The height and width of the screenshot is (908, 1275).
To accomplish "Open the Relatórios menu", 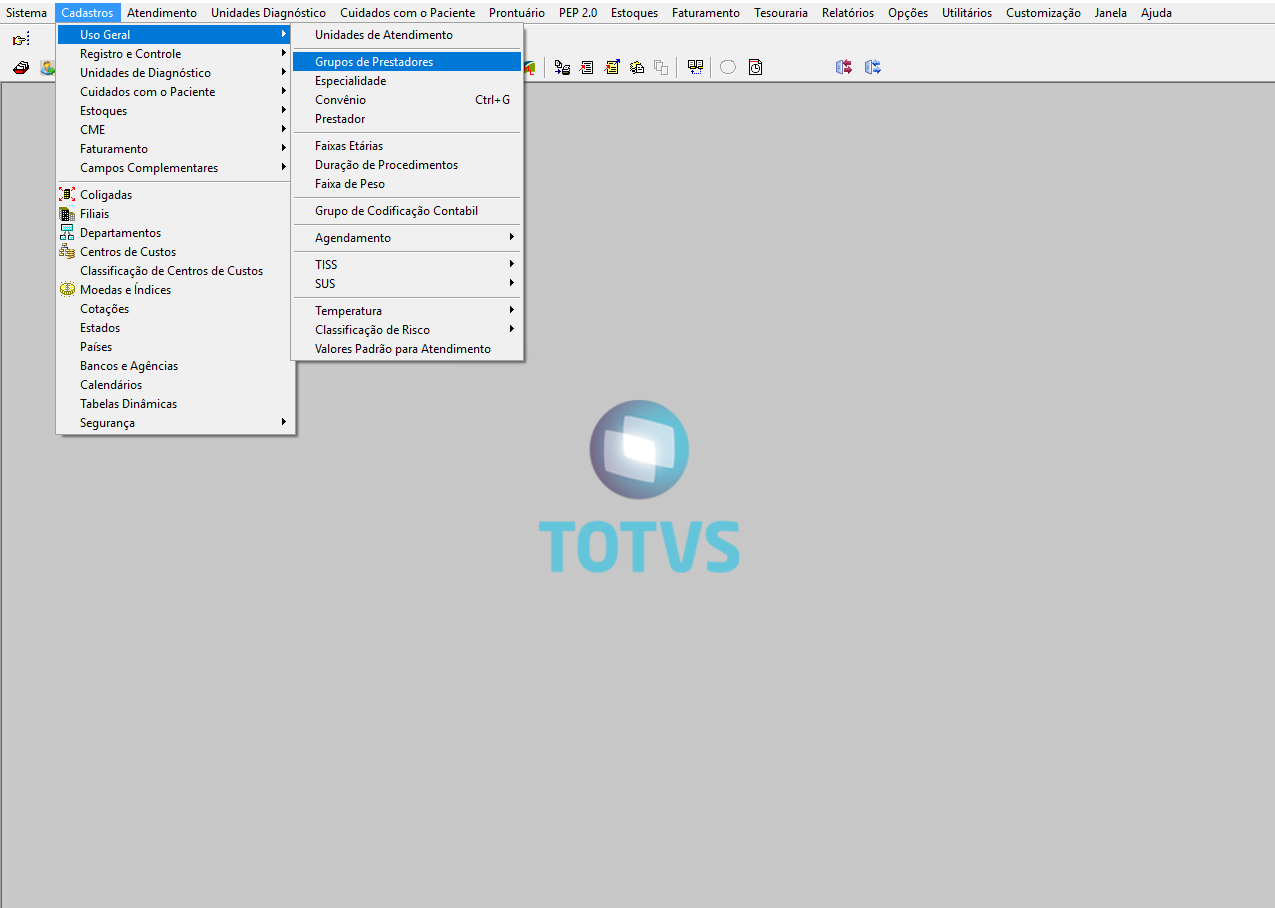I will click(848, 13).
